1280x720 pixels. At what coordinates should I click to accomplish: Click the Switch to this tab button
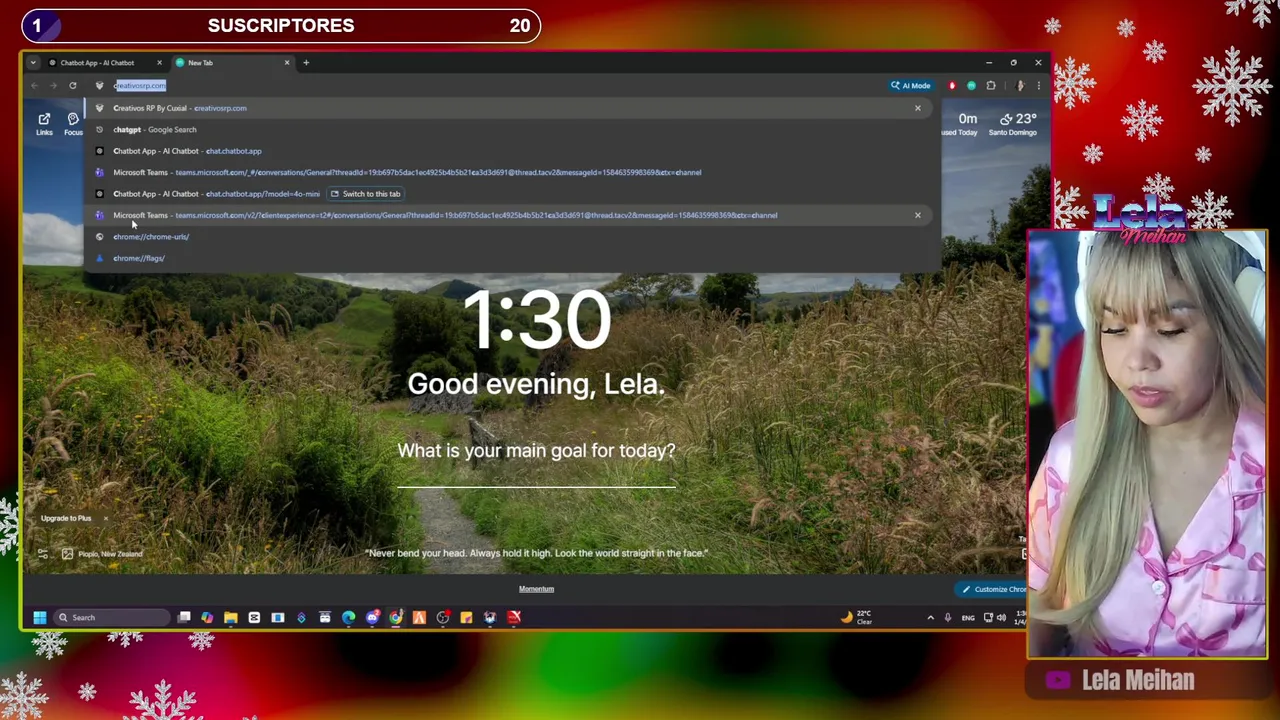click(x=366, y=194)
